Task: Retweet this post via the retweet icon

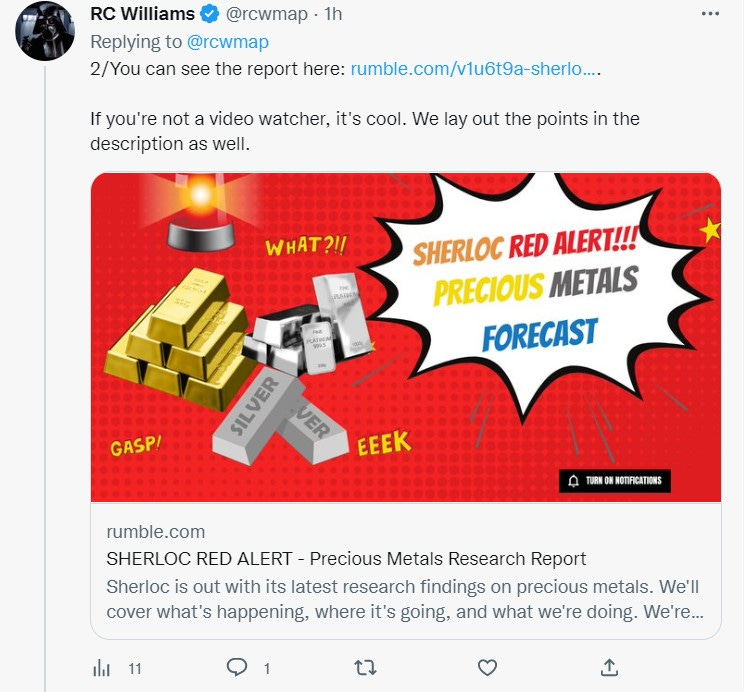Action: (365, 668)
